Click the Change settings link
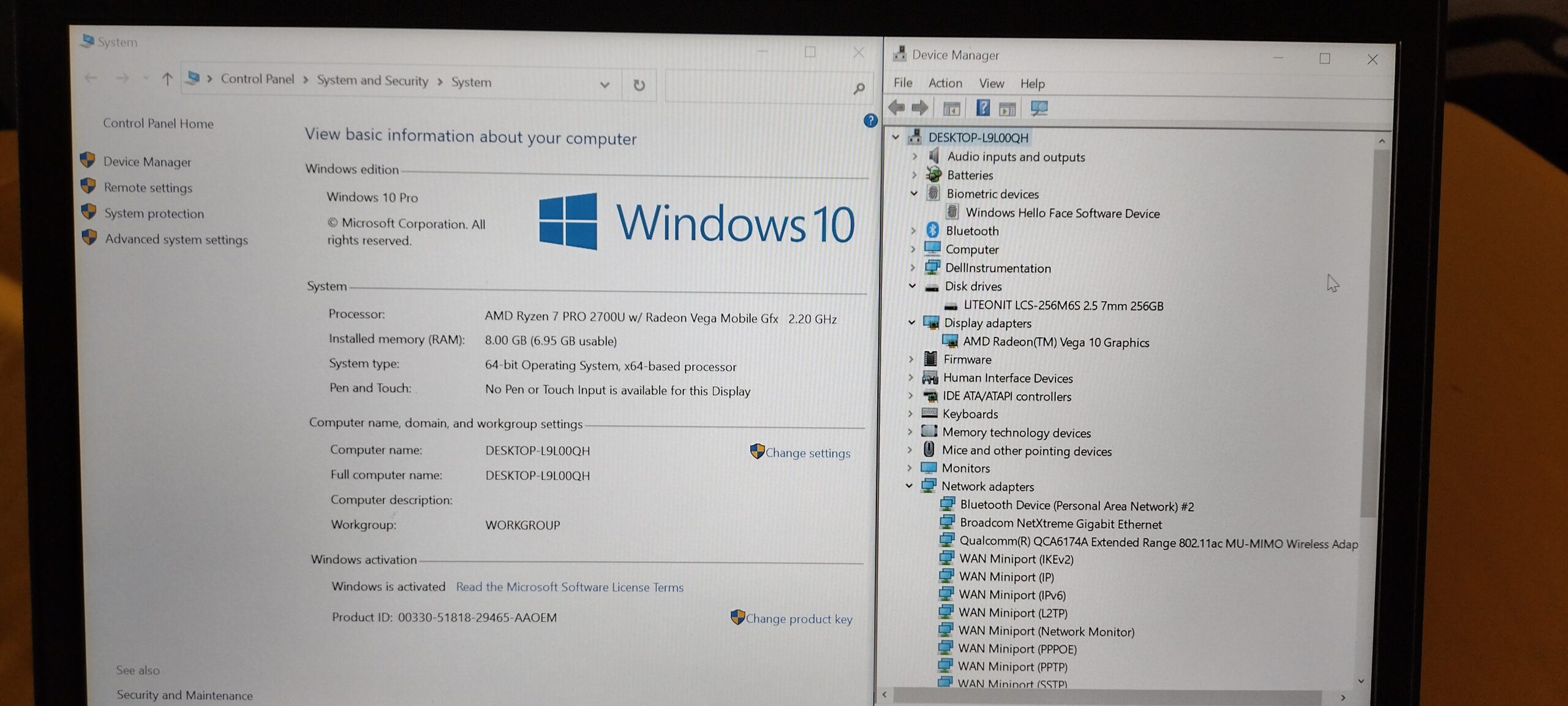 (x=807, y=453)
